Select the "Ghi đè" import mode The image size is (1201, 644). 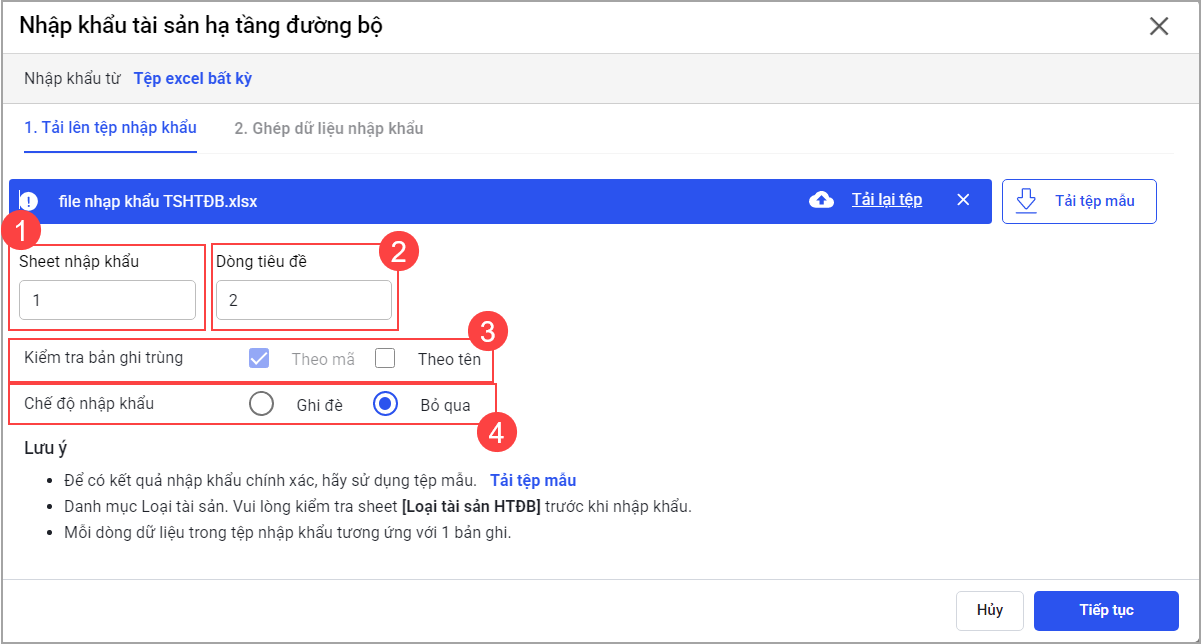[x=261, y=405]
